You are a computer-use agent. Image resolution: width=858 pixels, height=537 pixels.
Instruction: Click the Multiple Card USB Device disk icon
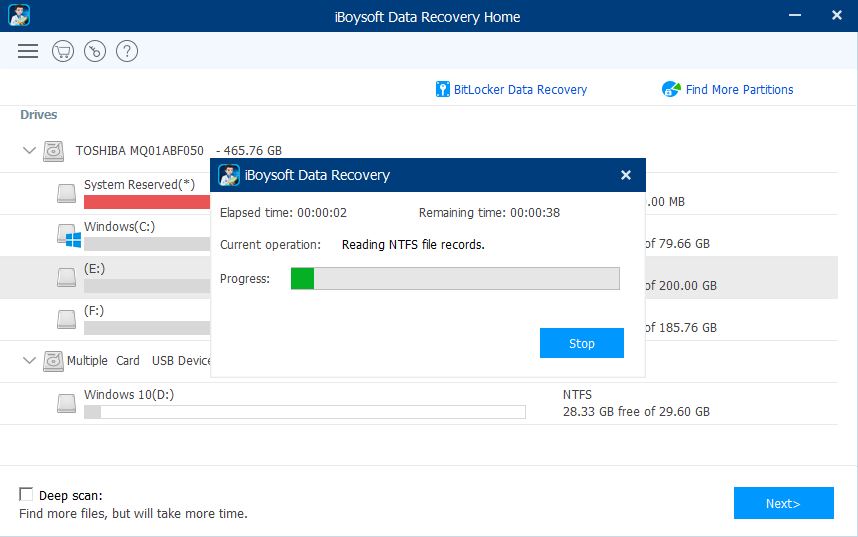(x=54, y=361)
